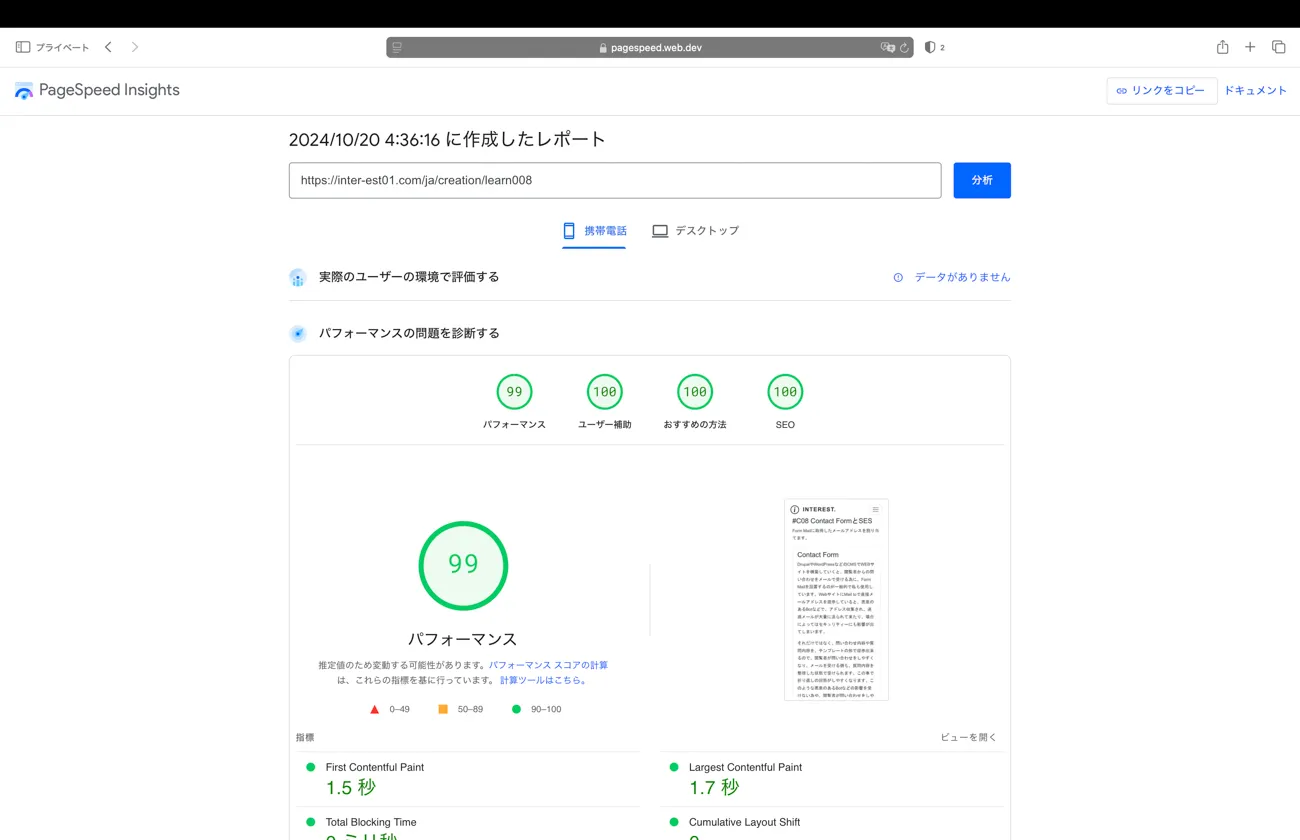Open the privacy shield report icon
The image size is (1300, 840).
coord(930,47)
